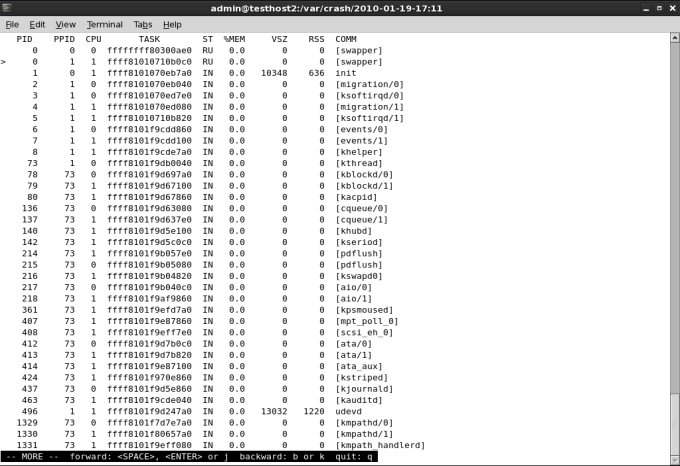The height and width of the screenshot is (466, 680).
Task: Click the %MEM column header
Action: point(234,39)
